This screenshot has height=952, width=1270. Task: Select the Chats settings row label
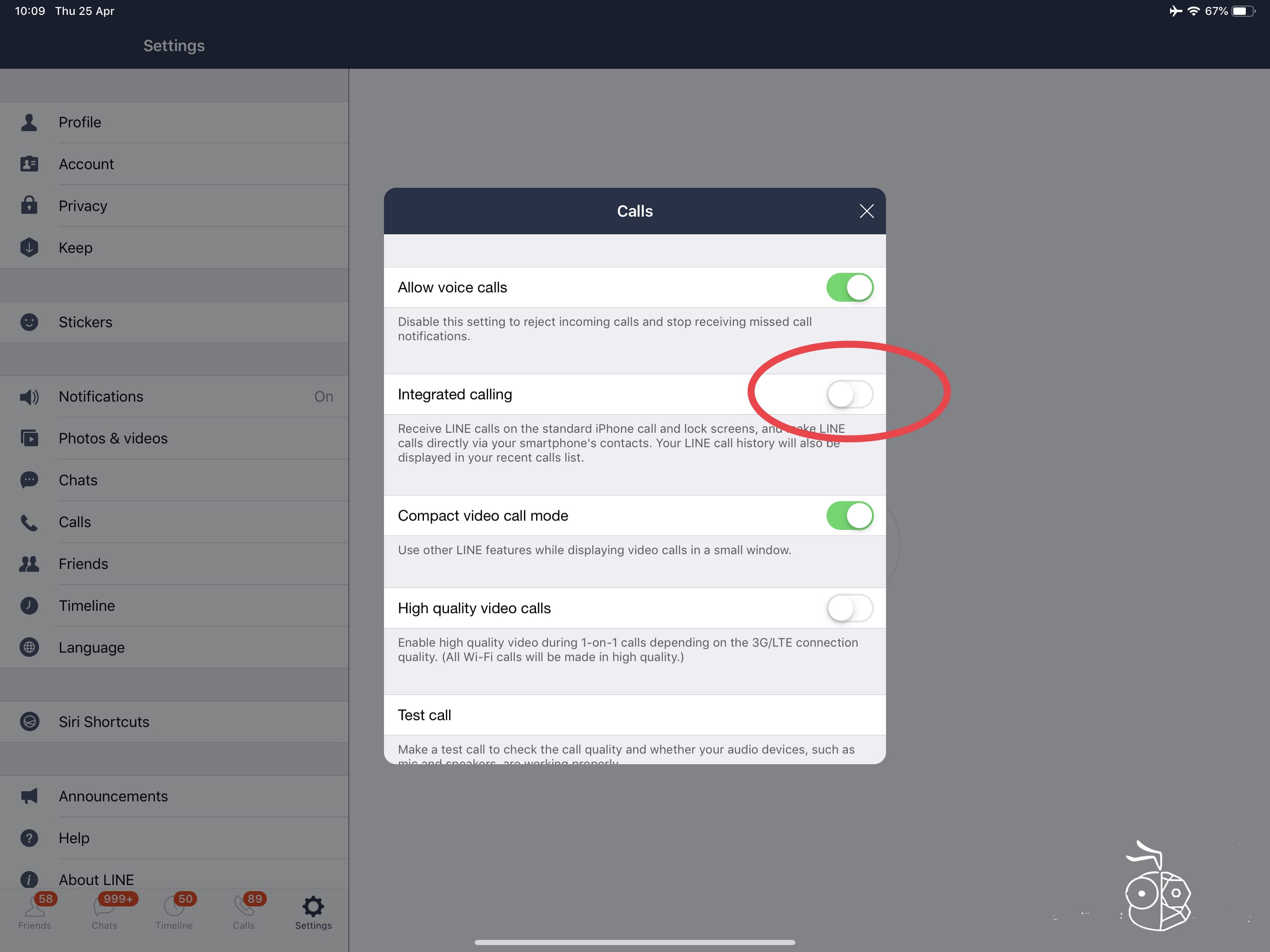point(78,480)
